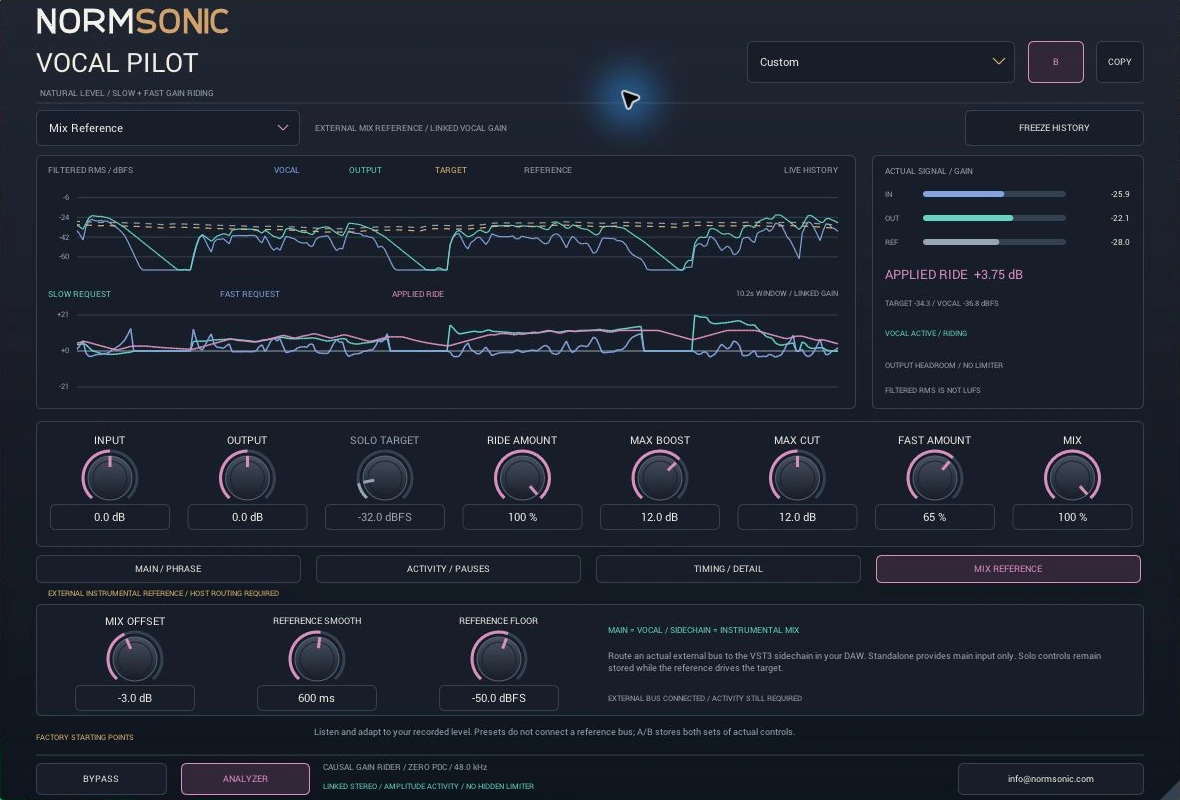Click the FAST AMOUNT knob
Screen dimensions: 1180x800
pyautogui.click(x=935, y=476)
